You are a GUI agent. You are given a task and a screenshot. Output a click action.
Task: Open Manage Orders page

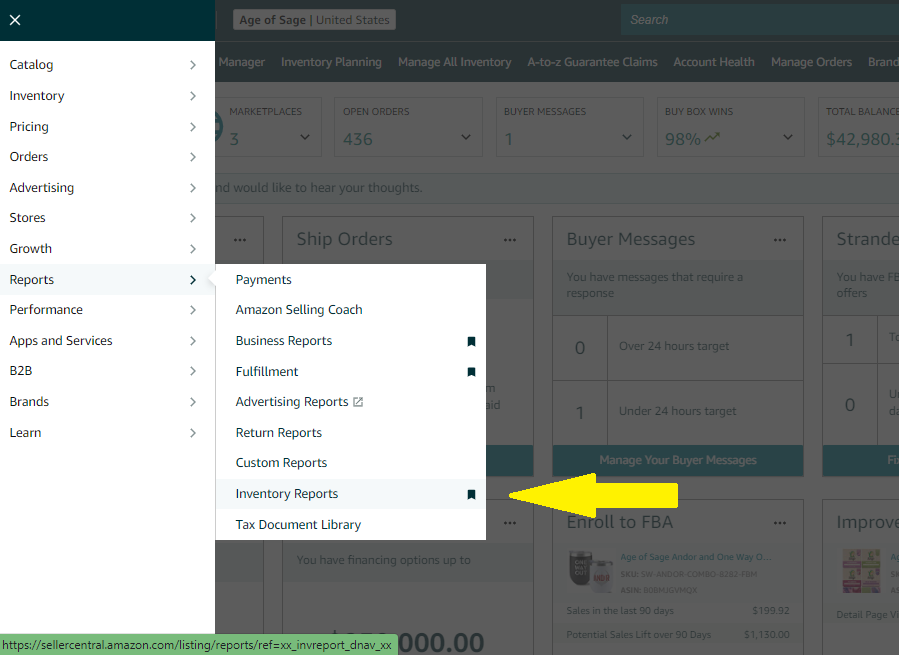811,62
